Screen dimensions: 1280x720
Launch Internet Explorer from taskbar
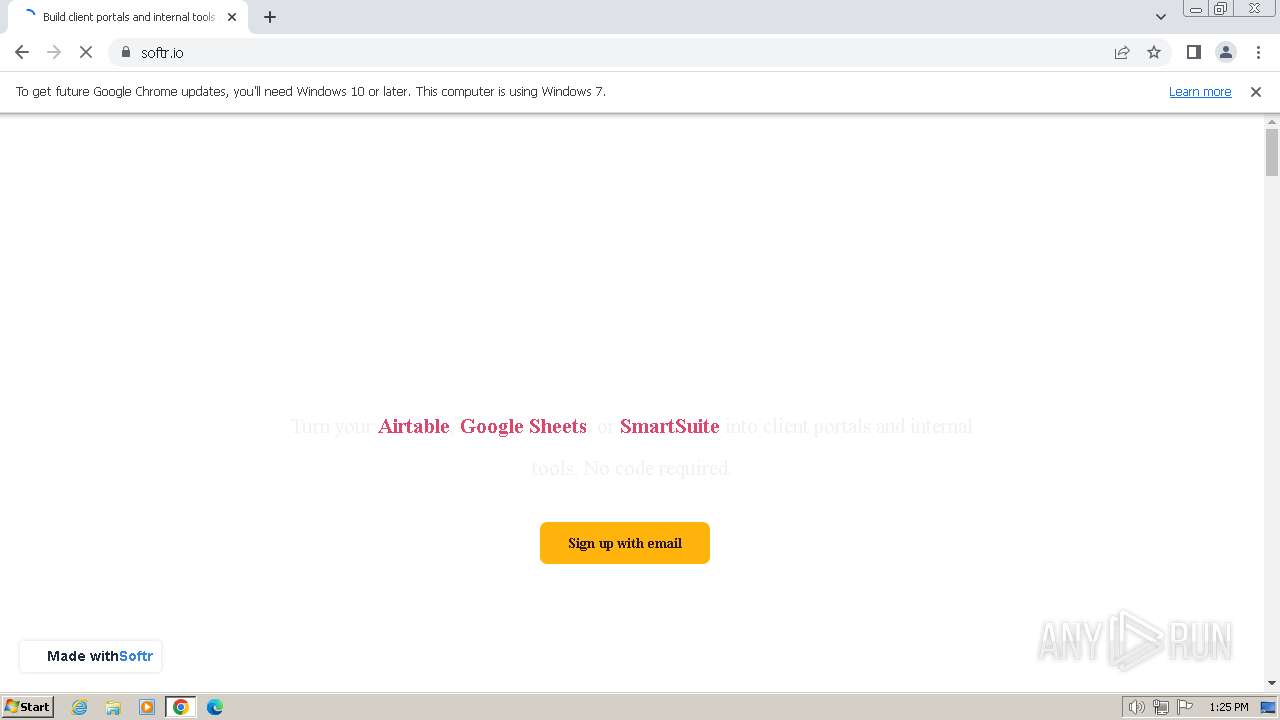point(80,707)
